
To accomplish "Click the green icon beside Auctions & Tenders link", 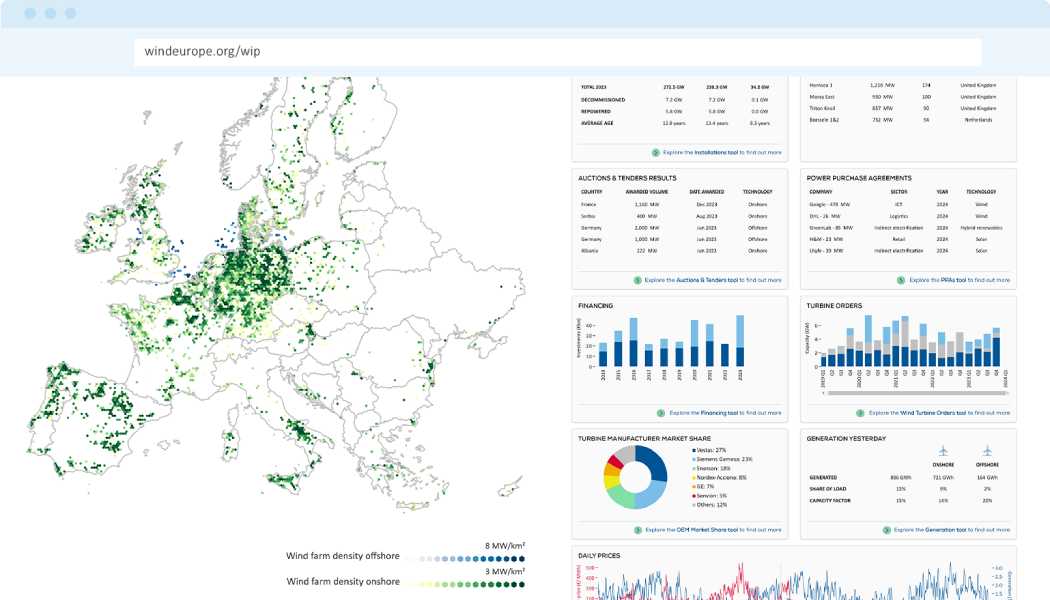I will pyautogui.click(x=638, y=280).
